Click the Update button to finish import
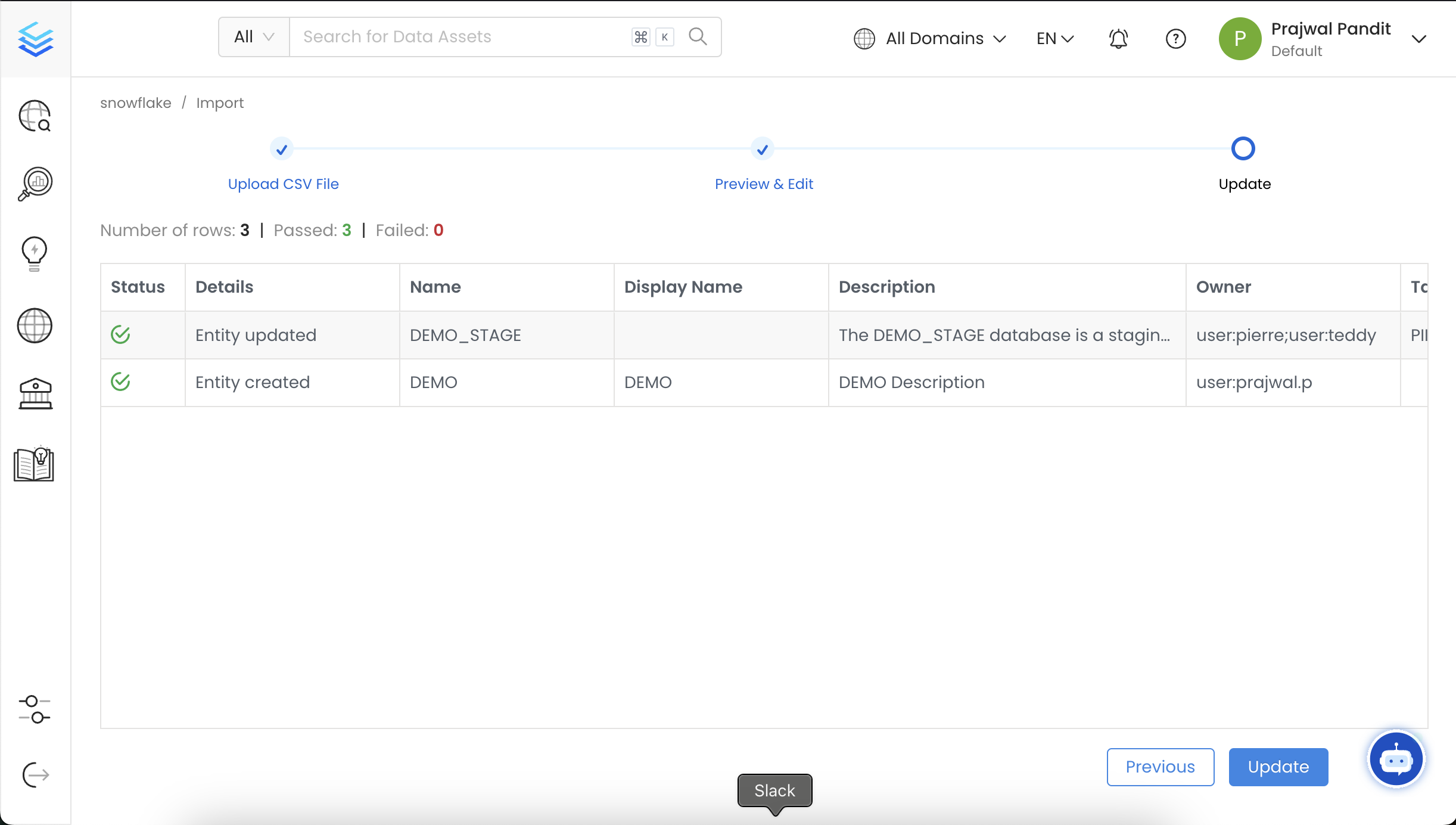Image resolution: width=1456 pixels, height=825 pixels. (1278, 767)
